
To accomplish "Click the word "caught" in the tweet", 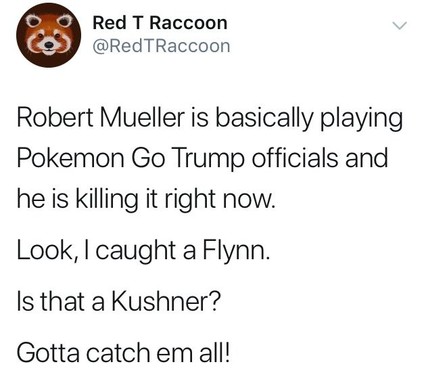I will (136, 252).
